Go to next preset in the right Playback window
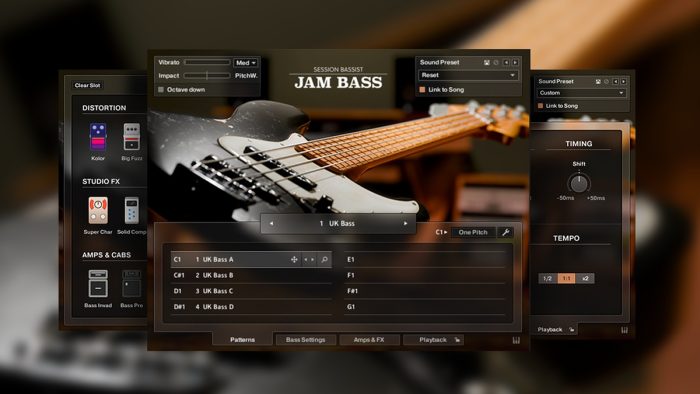This screenshot has height=394, width=700. [623, 81]
